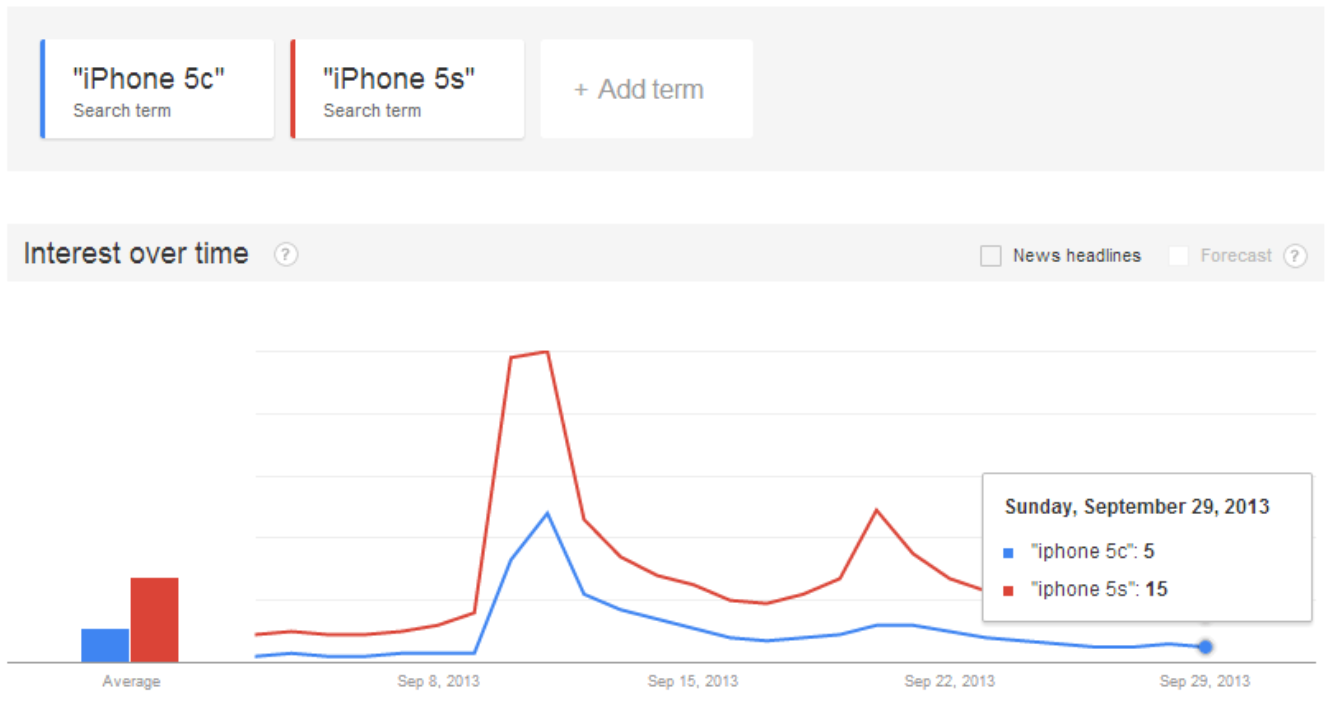Click the blue square legend marker for iphone 5c

1009,552
